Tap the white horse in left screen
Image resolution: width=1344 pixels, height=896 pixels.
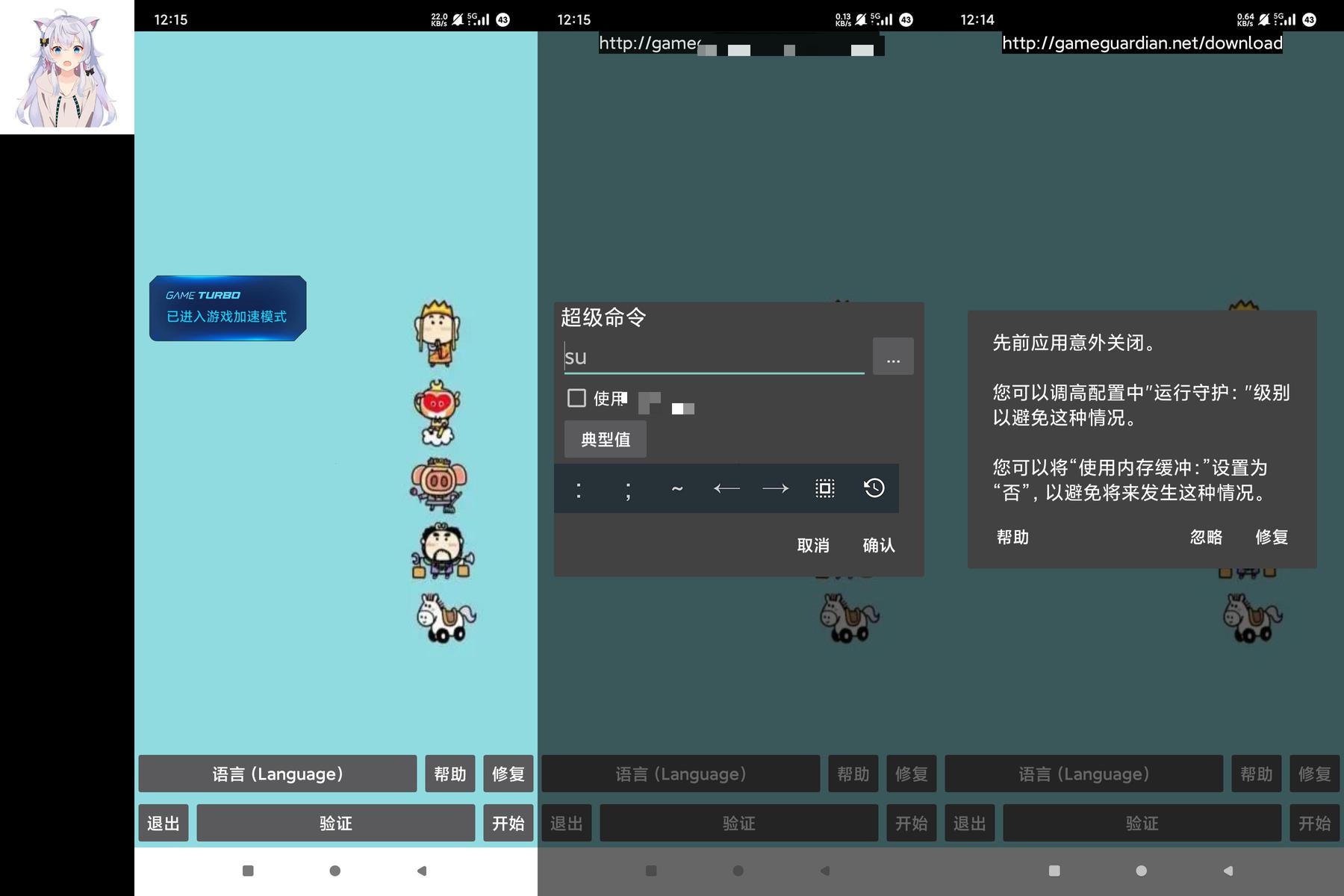click(446, 618)
